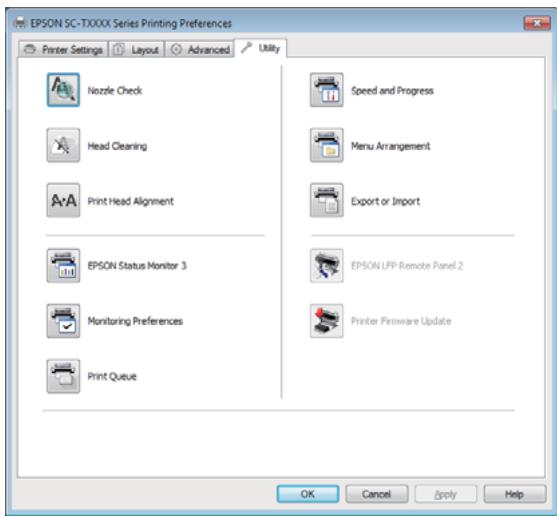Click the "EPSON LFP Remote Panel 2" label
The width and height of the screenshot is (557, 517).
(x=407, y=266)
